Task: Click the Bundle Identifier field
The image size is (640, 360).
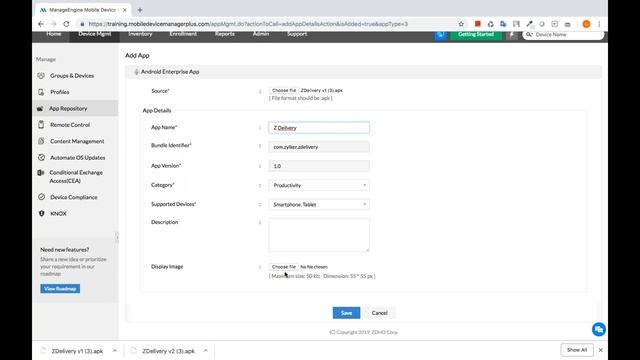Action: [319, 147]
